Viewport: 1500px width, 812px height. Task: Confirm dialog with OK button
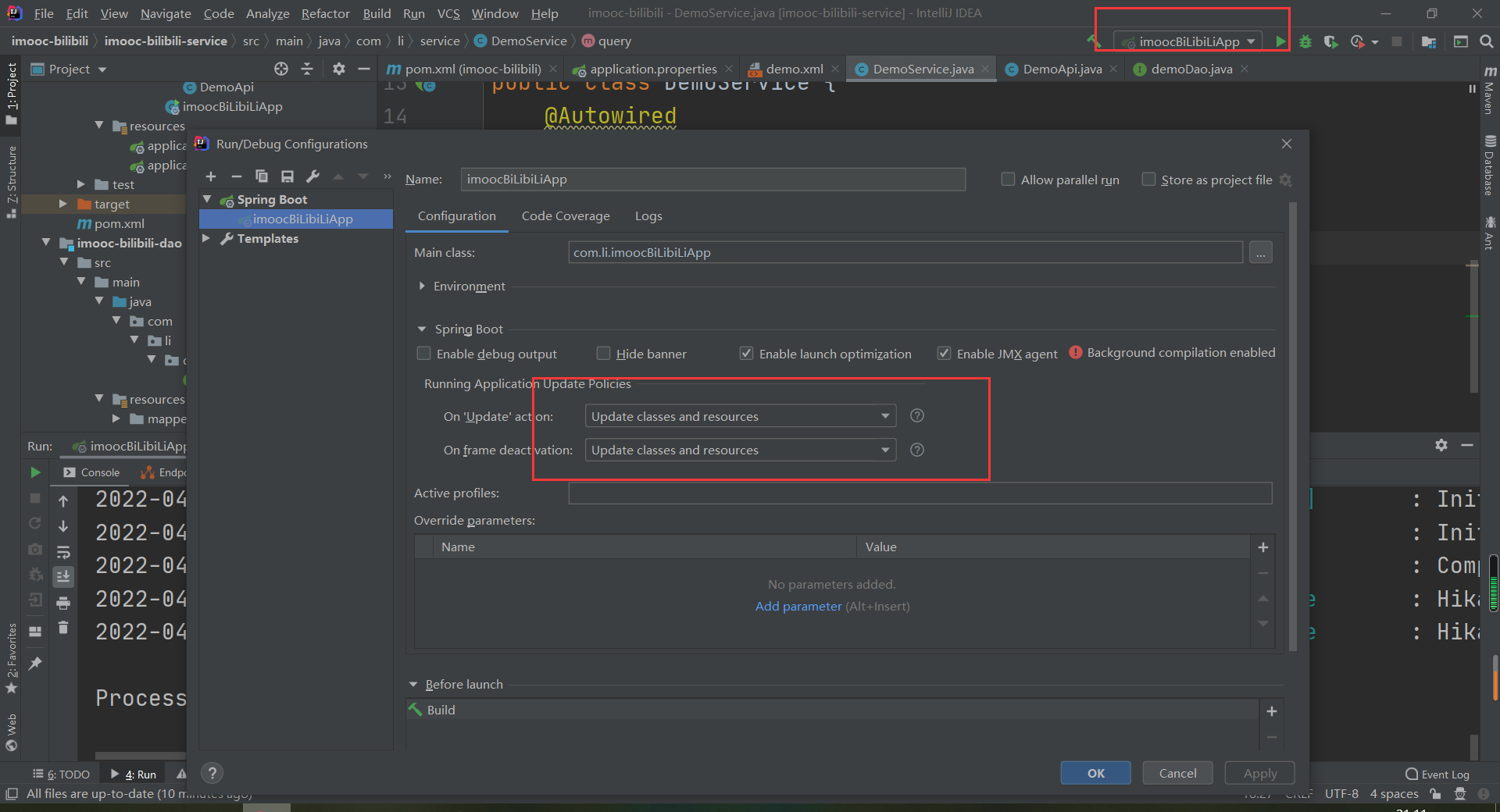click(1095, 773)
